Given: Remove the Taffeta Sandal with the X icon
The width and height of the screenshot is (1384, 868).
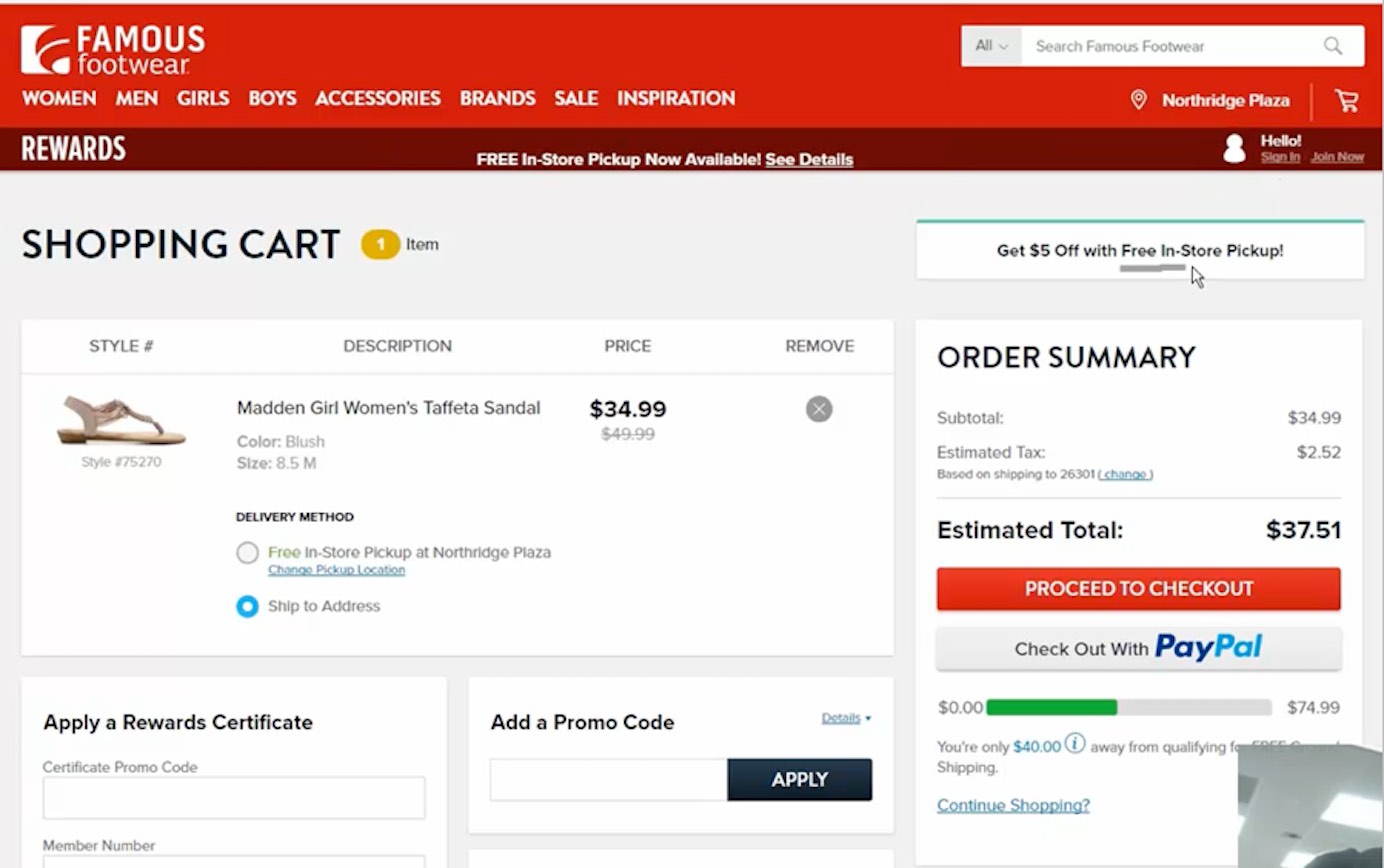Looking at the screenshot, I should click(x=818, y=409).
